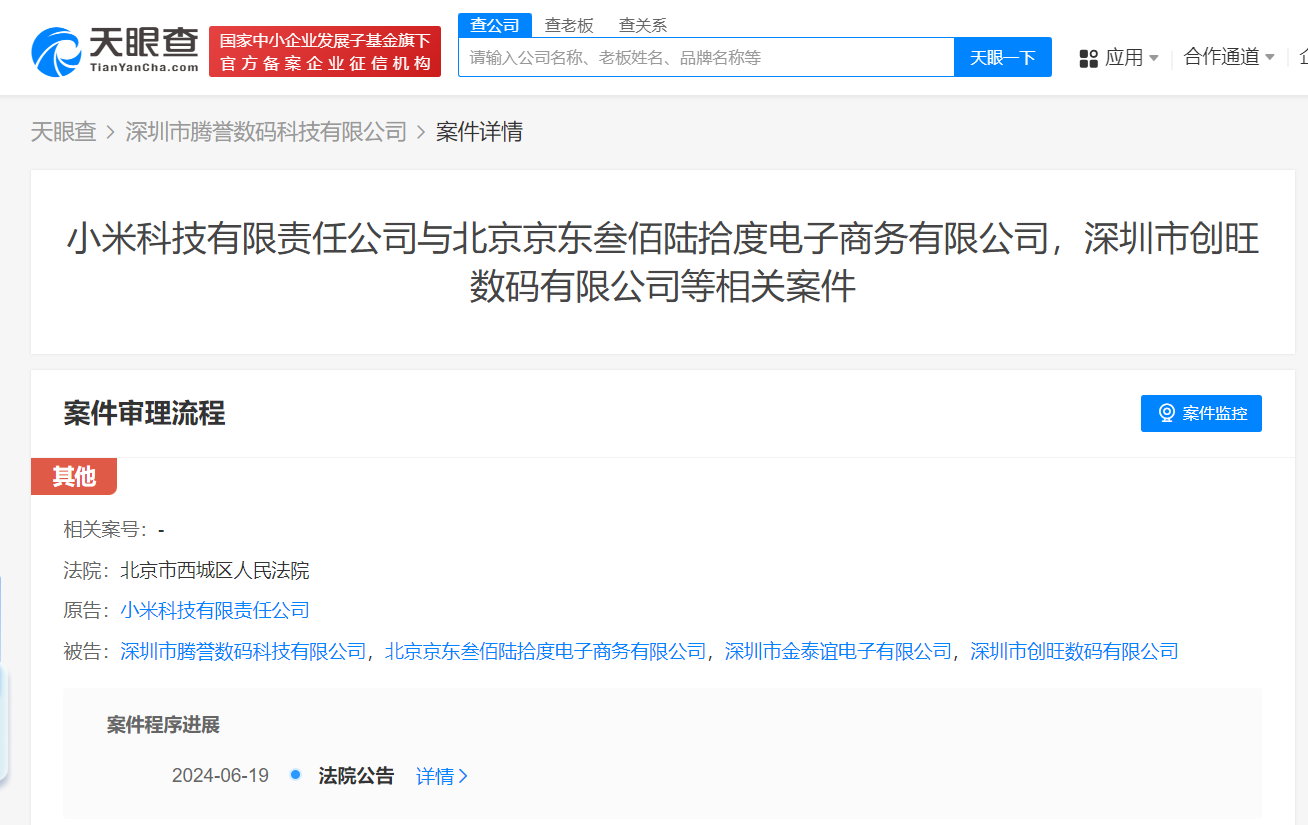Click the red 国家中小企业发展子基金 badge
Screen dimensions: 1308x825
click(x=324, y=50)
